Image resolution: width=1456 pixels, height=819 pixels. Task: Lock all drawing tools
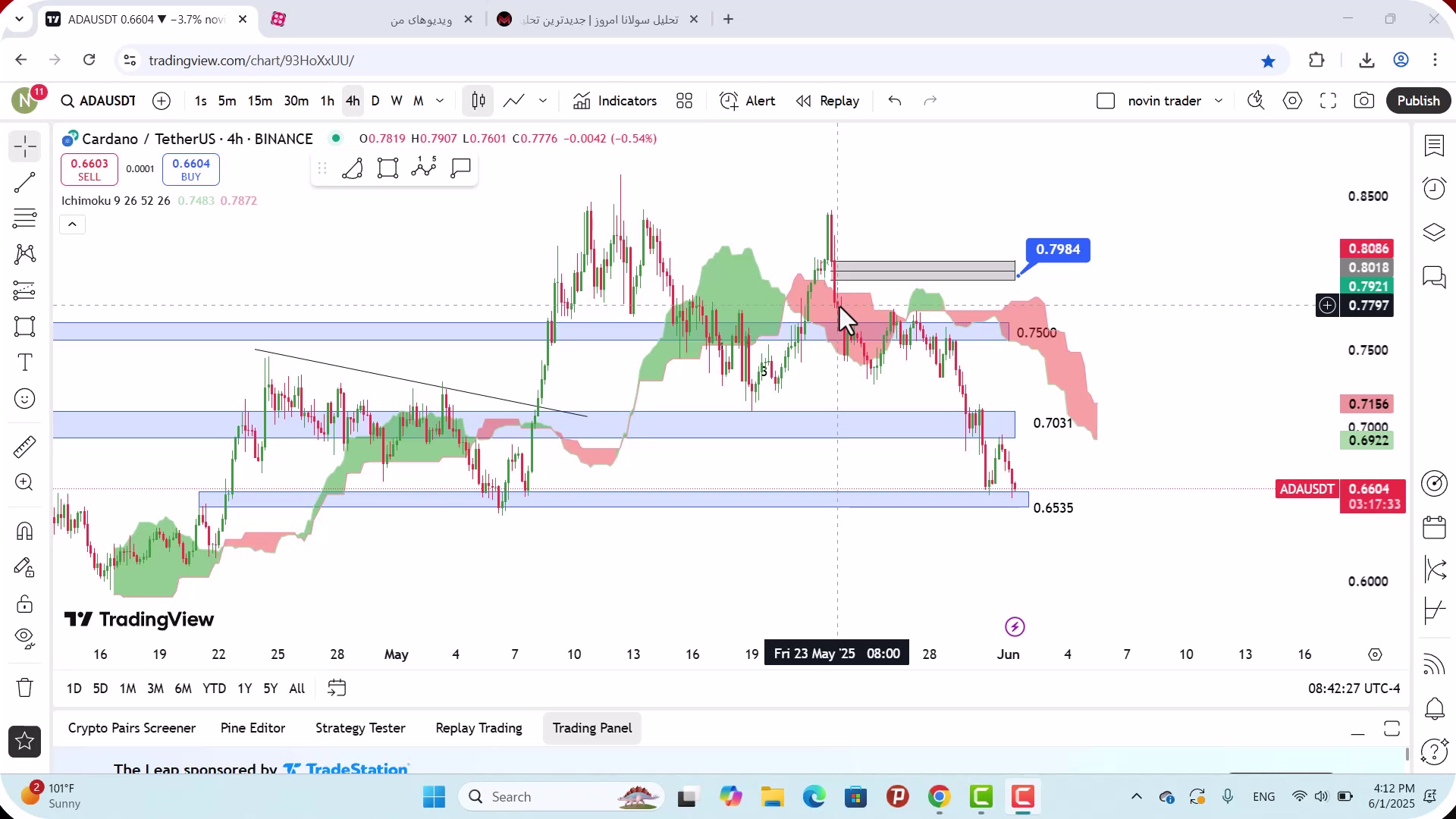point(24,604)
